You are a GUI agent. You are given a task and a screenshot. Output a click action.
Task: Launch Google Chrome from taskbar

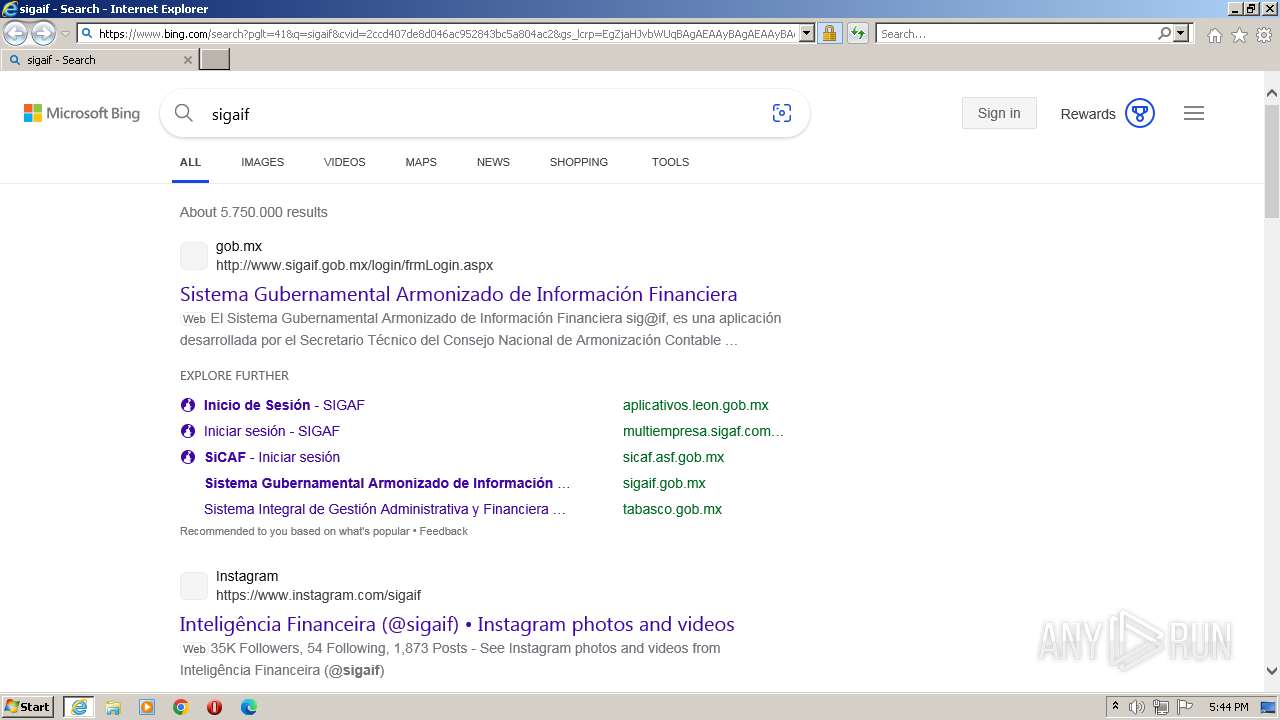click(x=181, y=707)
